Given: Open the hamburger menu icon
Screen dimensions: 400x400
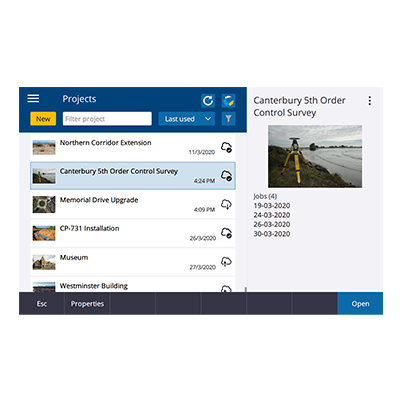Looking at the screenshot, I should 33,98.
